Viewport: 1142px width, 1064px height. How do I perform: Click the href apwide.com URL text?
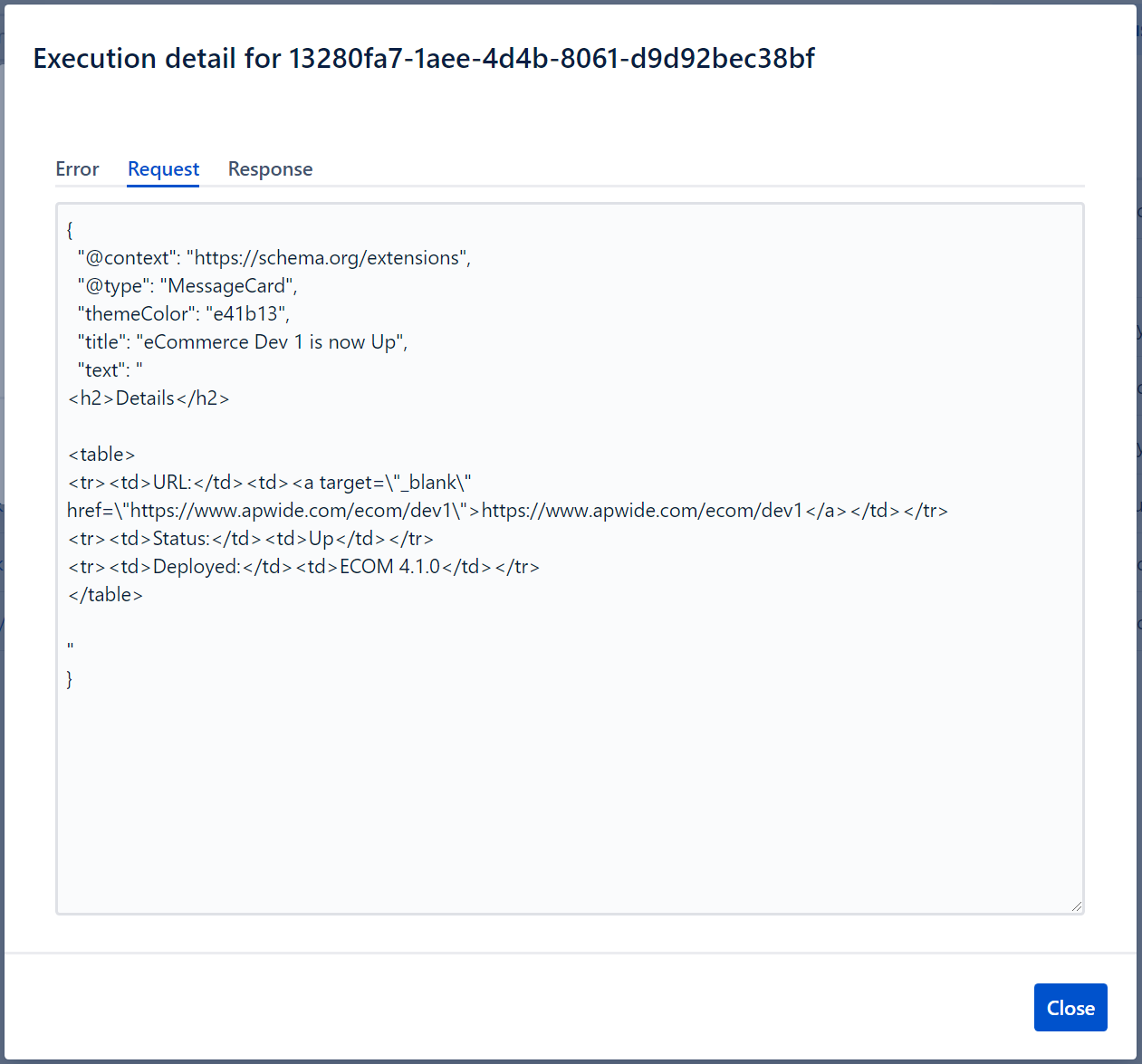coord(290,511)
